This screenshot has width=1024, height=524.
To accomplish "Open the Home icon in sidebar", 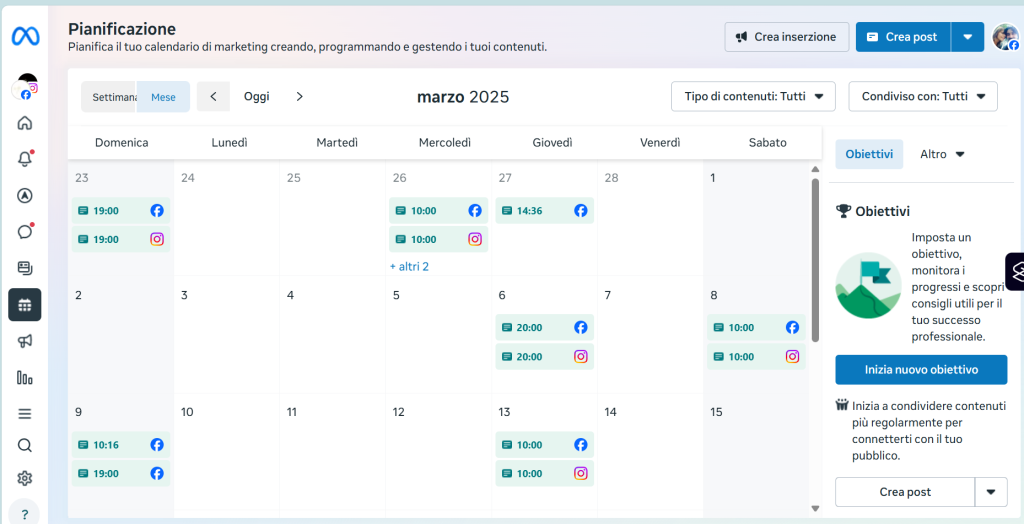I will (x=25, y=123).
